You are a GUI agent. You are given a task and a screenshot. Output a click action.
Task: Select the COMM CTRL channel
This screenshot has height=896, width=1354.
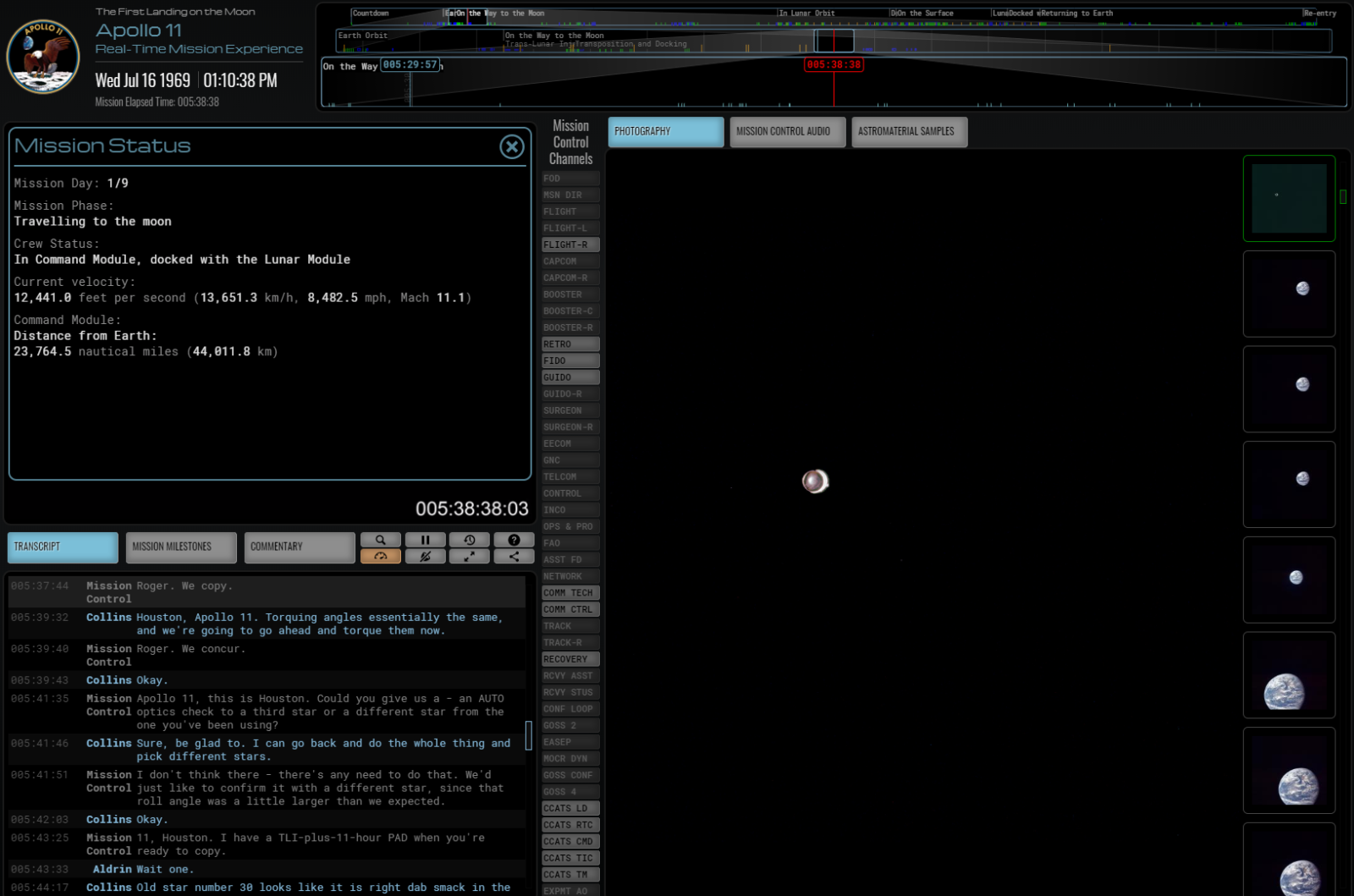click(x=570, y=609)
